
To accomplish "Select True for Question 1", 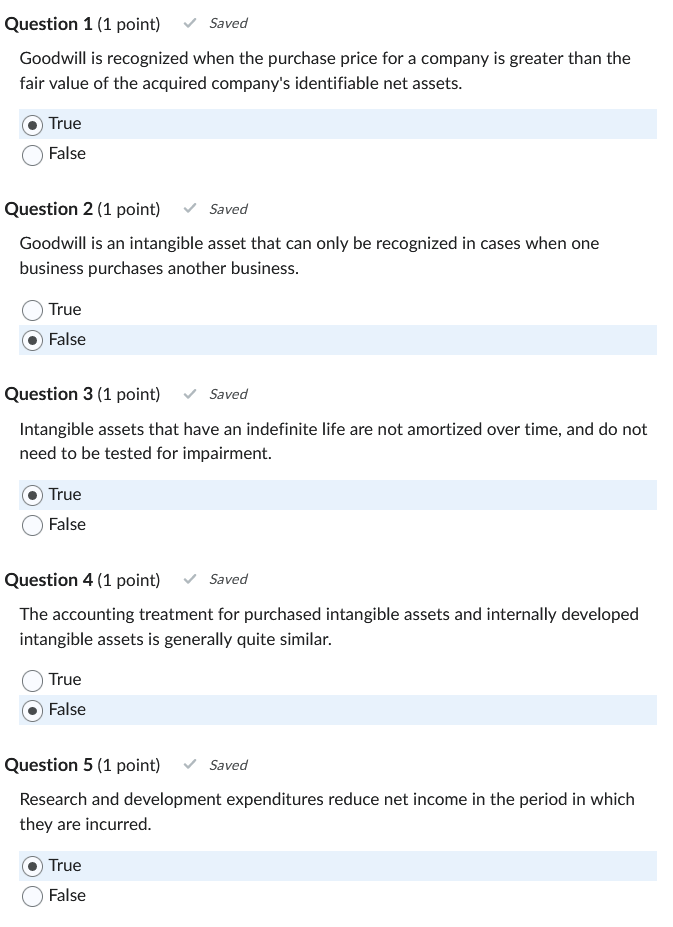I will click(32, 123).
